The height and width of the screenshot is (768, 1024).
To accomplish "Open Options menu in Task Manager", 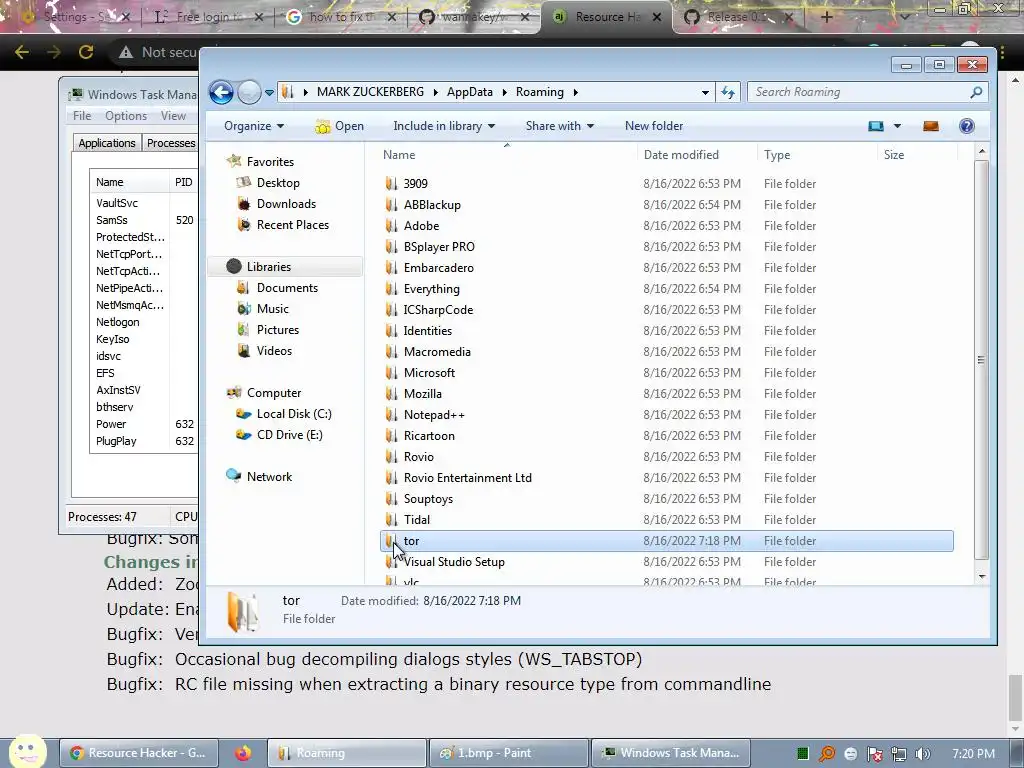I will (126, 116).
